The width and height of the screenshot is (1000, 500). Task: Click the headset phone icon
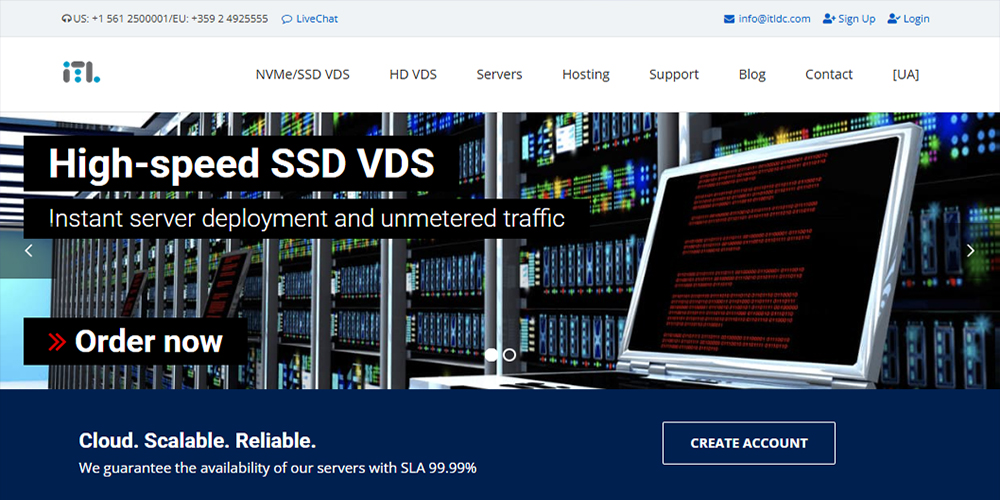pos(66,19)
